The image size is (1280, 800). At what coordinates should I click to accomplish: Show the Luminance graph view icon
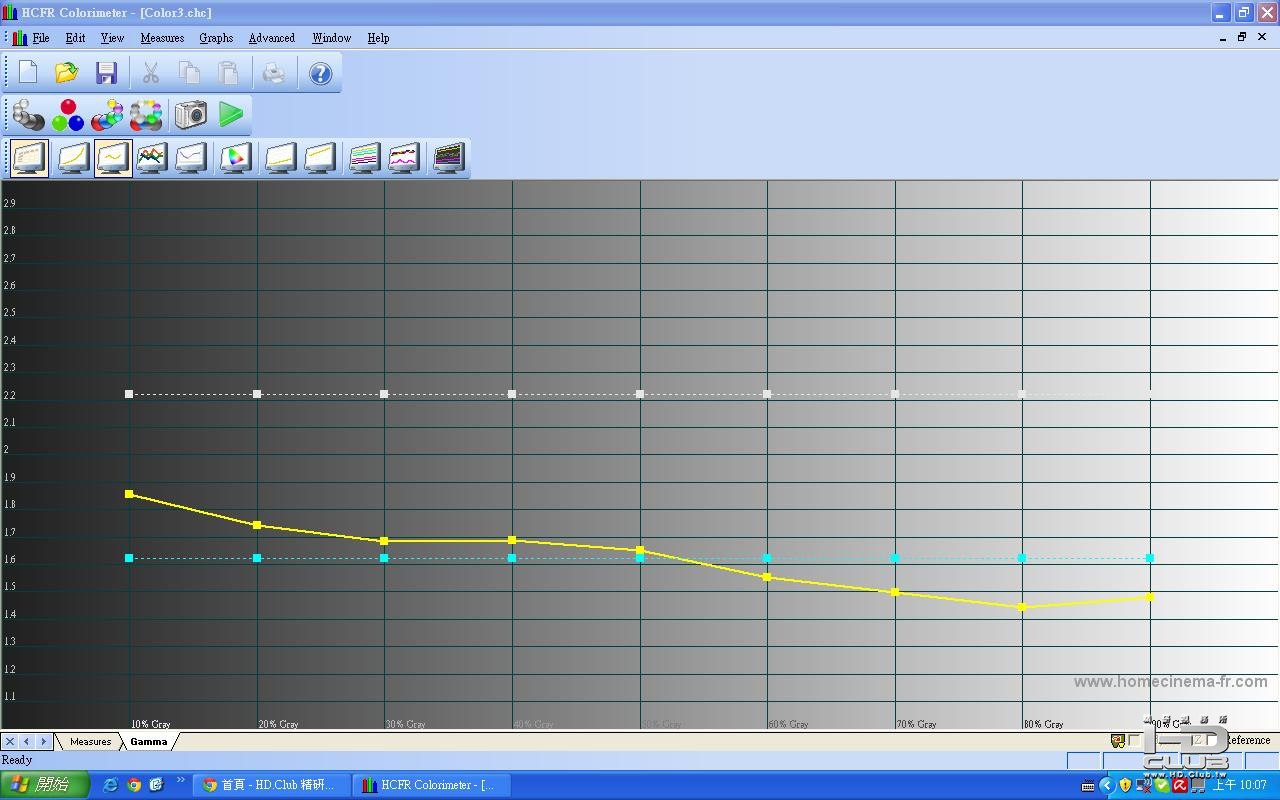click(74, 158)
